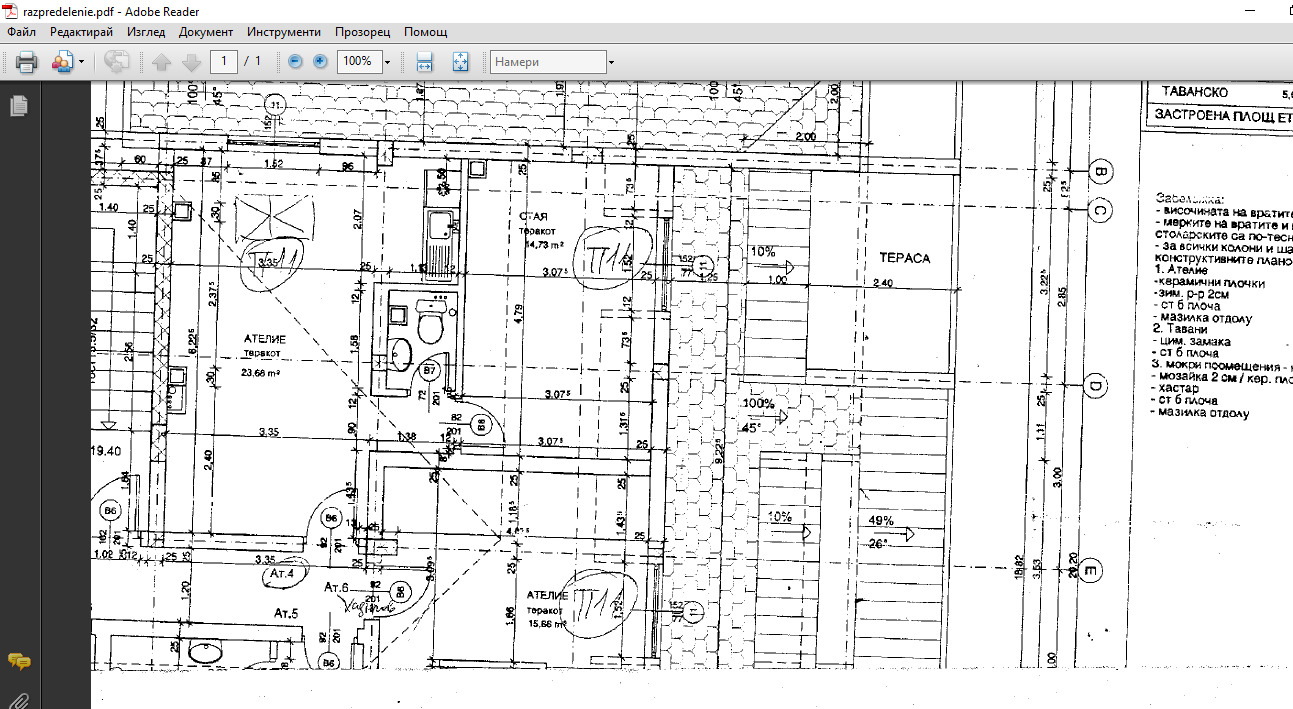Open the Pages panel in sidebar
The width and height of the screenshot is (1293, 709).
coord(18,106)
